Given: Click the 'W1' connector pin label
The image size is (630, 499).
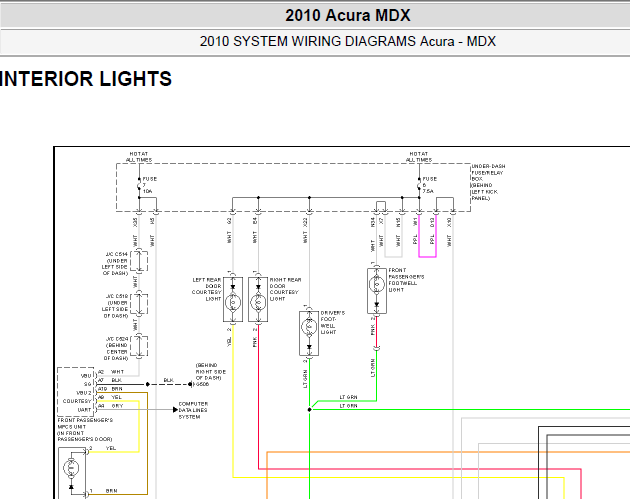Looking at the screenshot, I should 415,221.
